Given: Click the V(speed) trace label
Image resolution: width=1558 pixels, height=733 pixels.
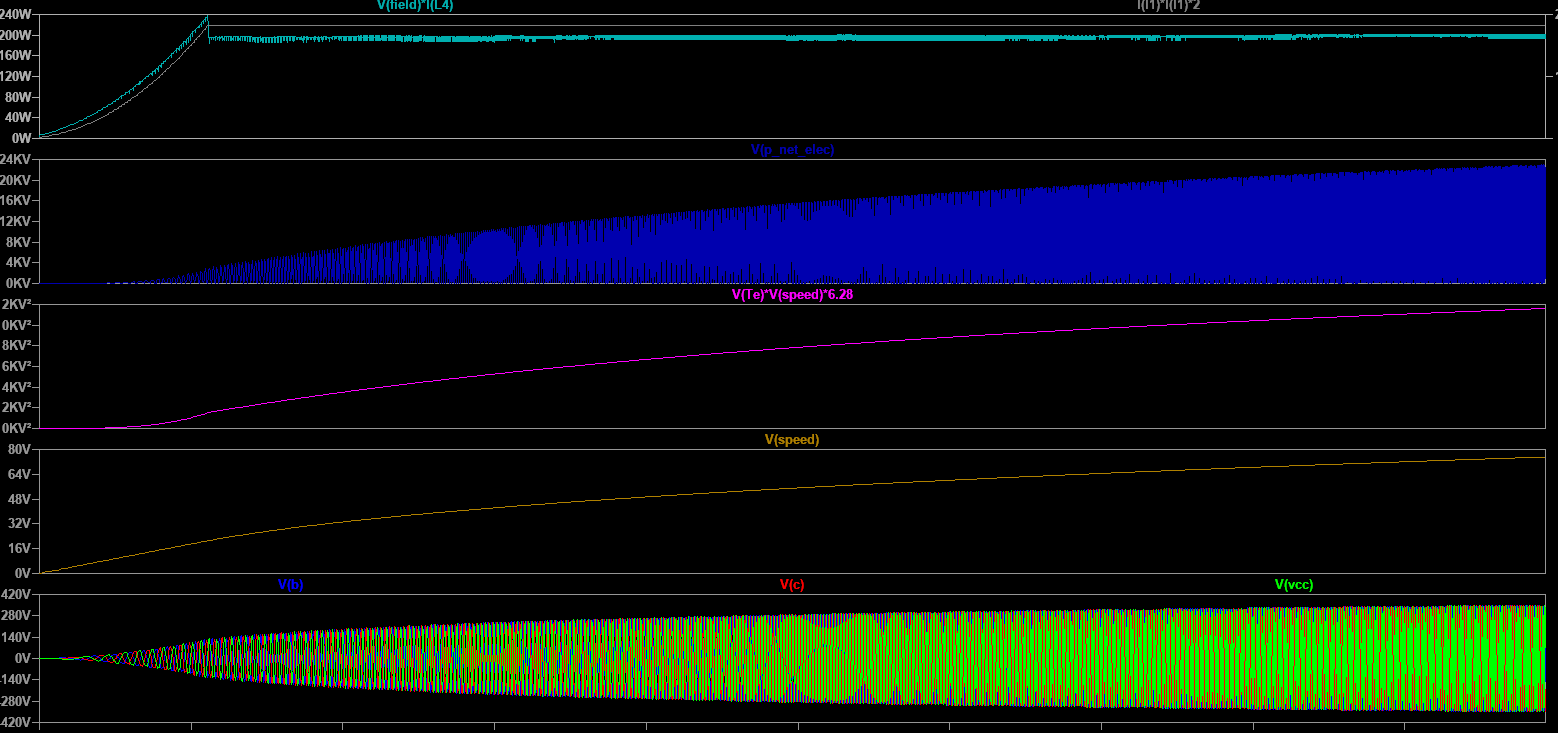Looking at the screenshot, I should (x=792, y=440).
